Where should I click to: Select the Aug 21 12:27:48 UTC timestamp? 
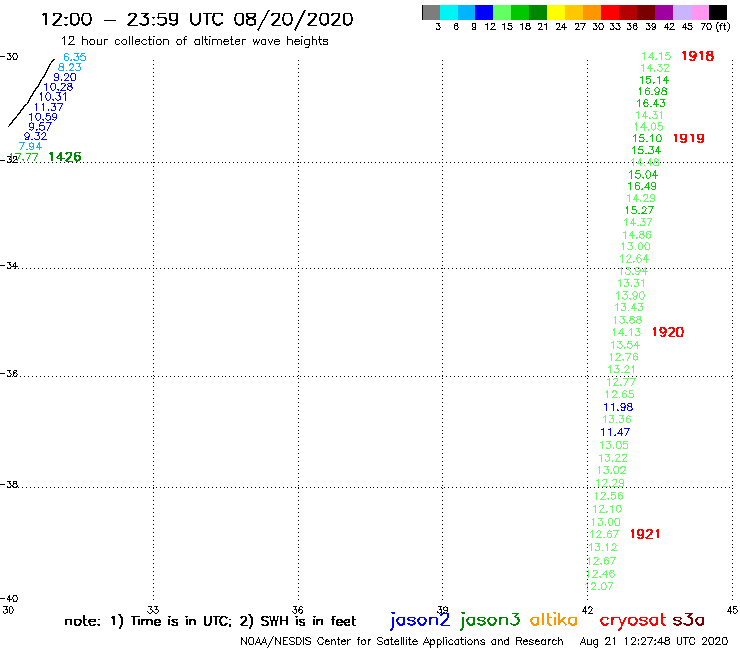click(654, 642)
